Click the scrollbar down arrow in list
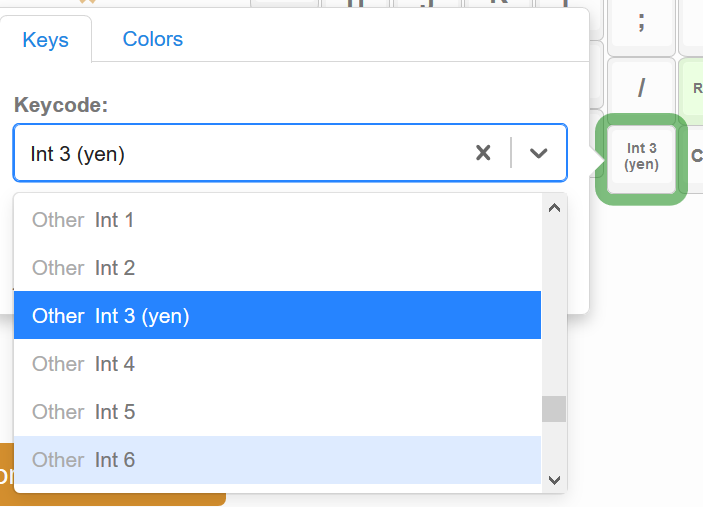703x507 pixels. click(x=554, y=480)
